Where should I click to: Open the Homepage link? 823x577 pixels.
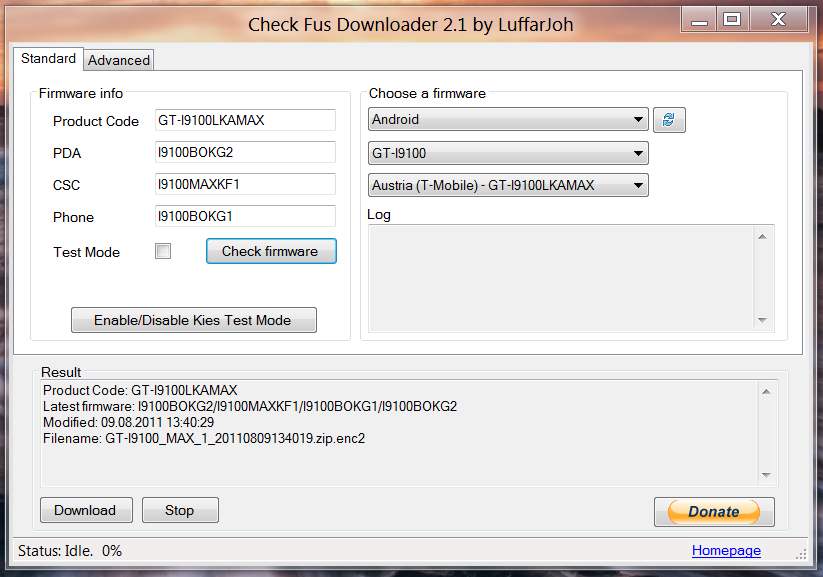click(726, 550)
